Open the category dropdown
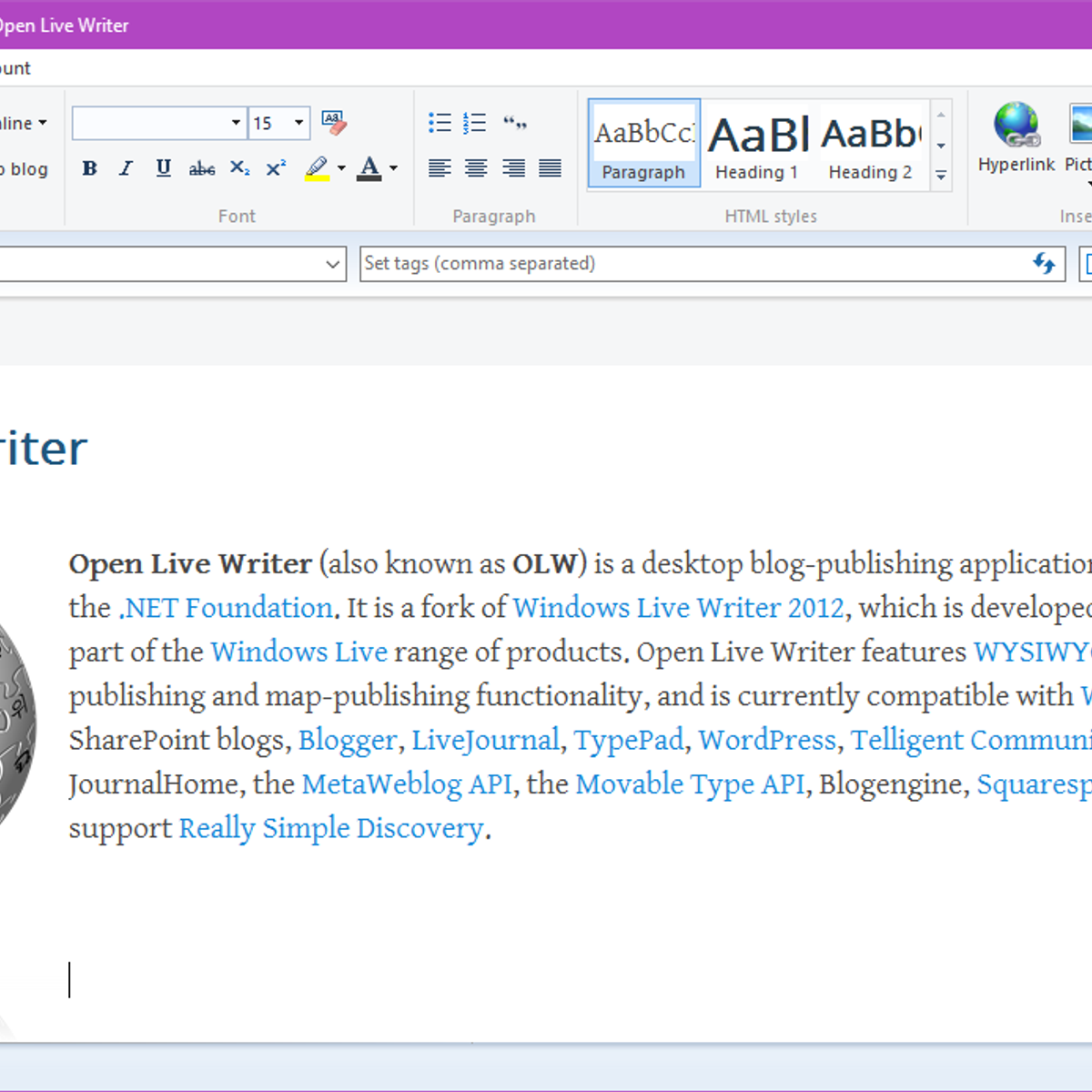 pyautogui.click(x=332, y=265)
